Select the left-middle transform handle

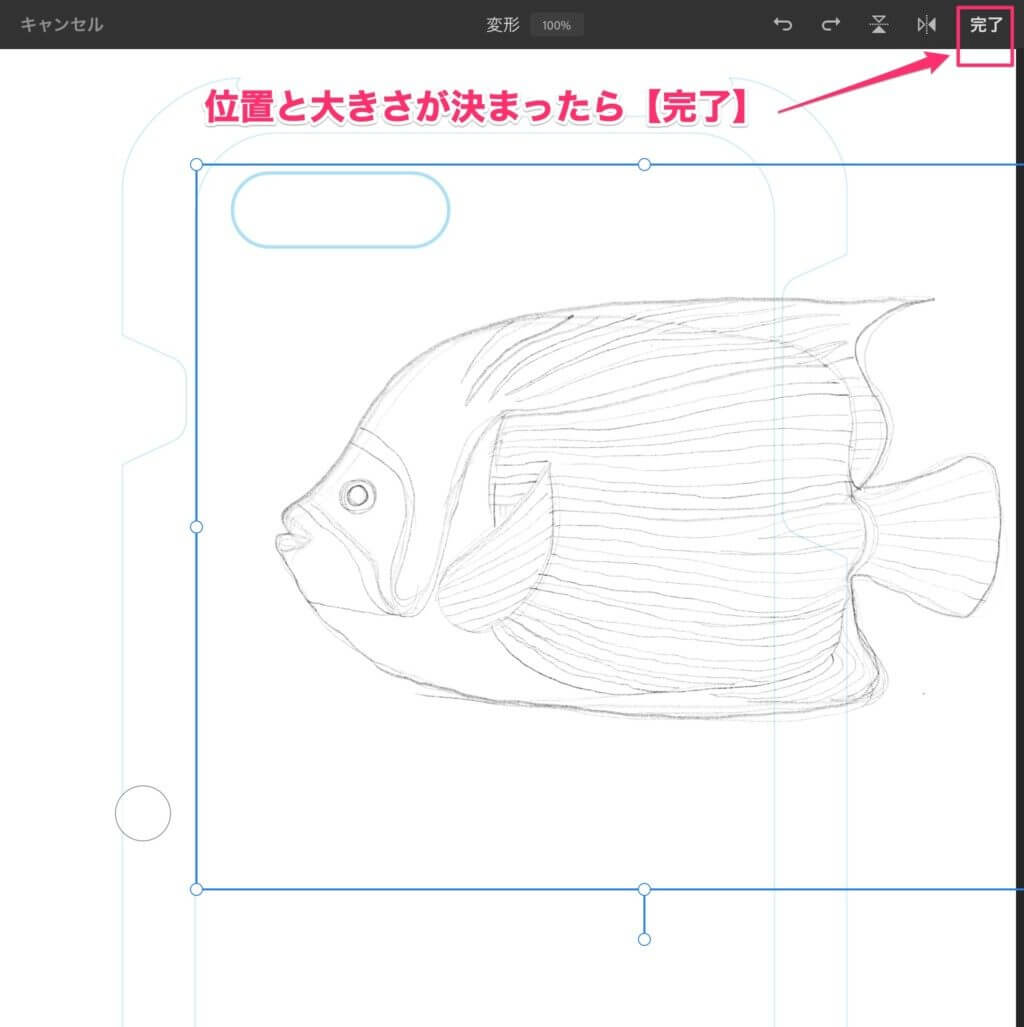tap(196, 526)
